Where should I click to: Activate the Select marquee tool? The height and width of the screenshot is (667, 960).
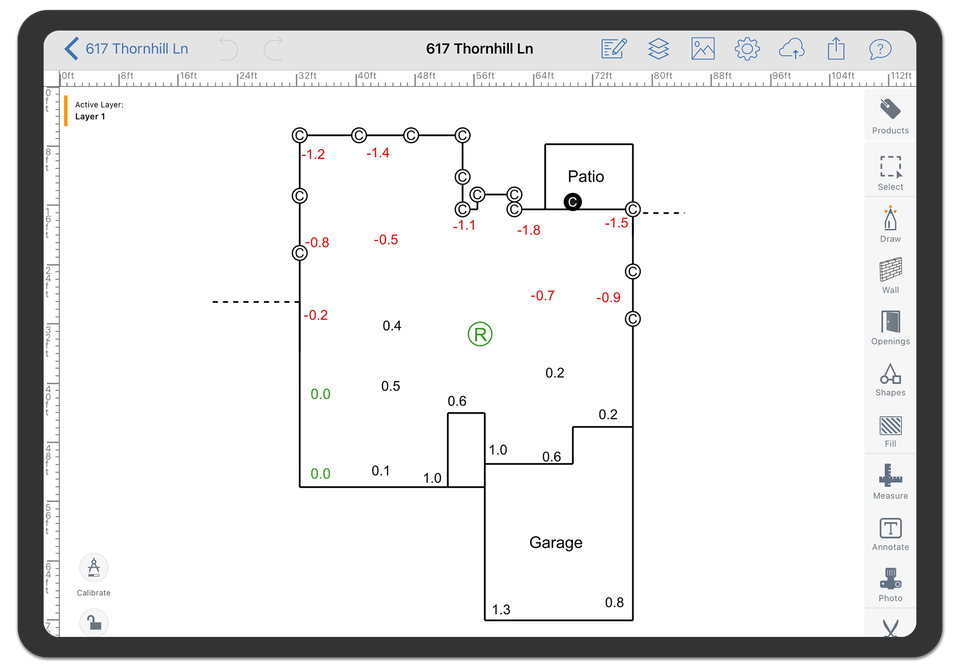tap(890, 171)
